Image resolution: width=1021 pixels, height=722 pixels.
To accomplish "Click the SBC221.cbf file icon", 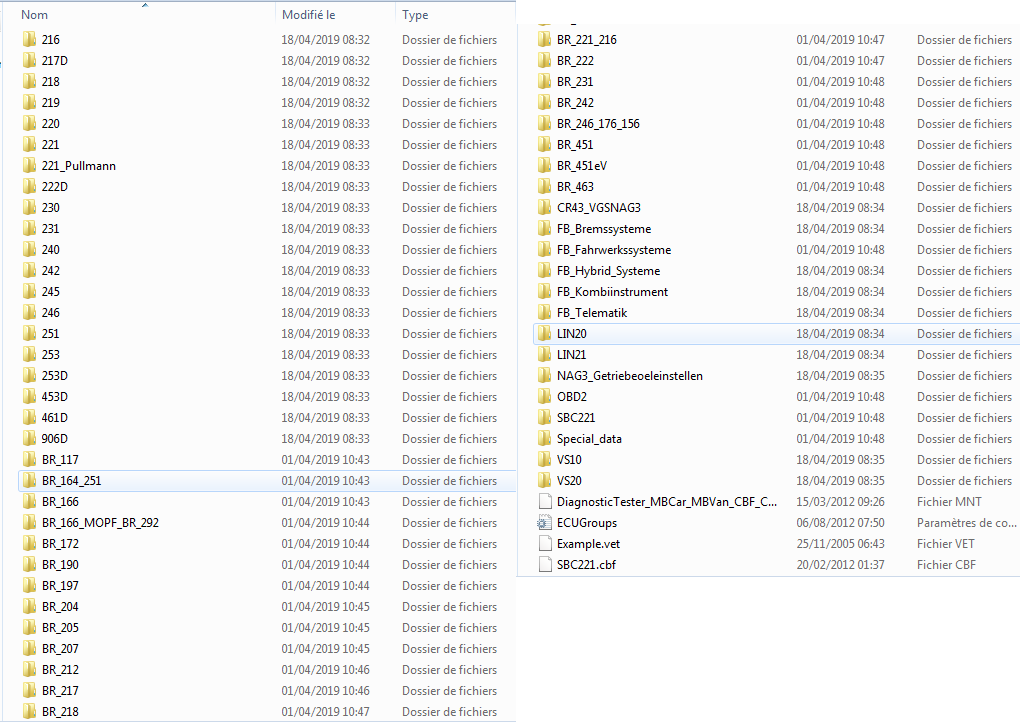I will click(544, 565).
